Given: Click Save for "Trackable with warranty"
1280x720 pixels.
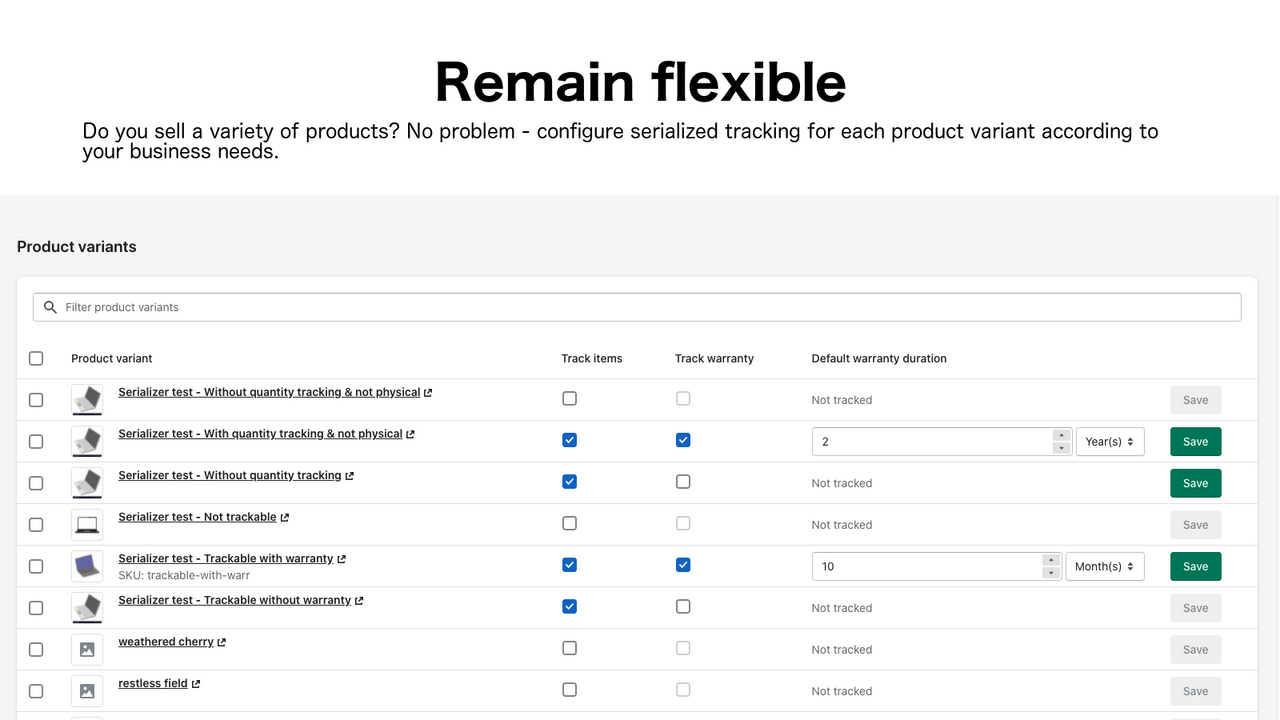Looking at the screenshot, I should tap(1195, 566).
